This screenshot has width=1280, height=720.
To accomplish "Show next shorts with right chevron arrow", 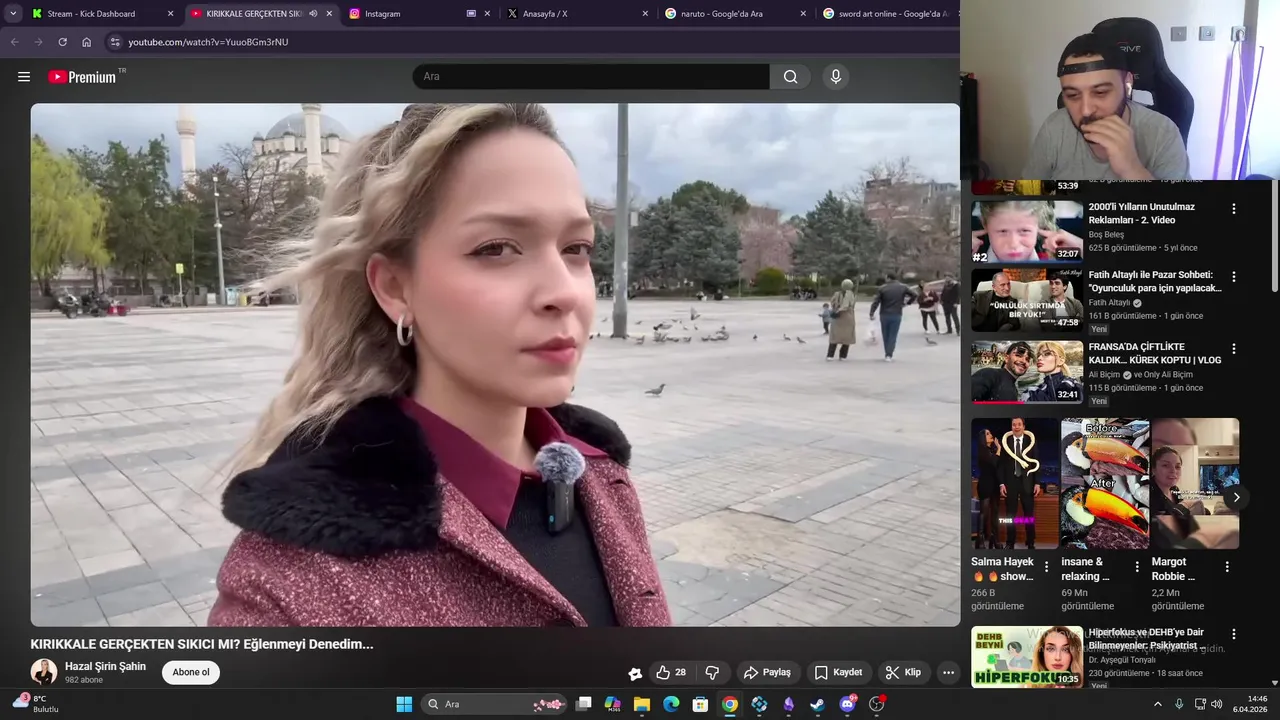I will click(1236, 497).
